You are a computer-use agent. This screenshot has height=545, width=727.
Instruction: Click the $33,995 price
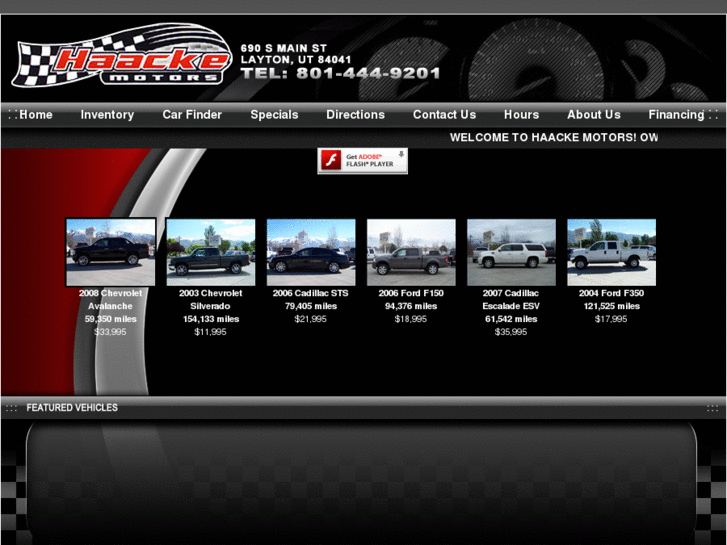[x=110, y=332]
